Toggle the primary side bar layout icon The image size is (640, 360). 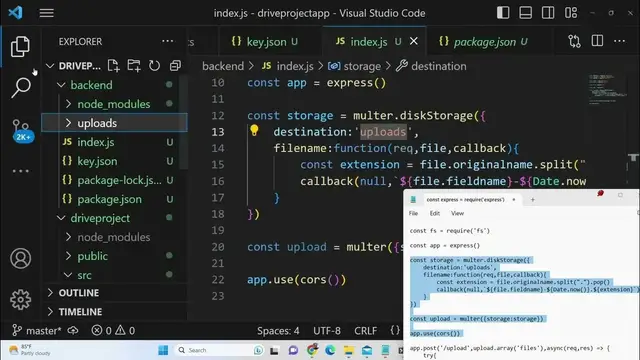tap(503, 13)
